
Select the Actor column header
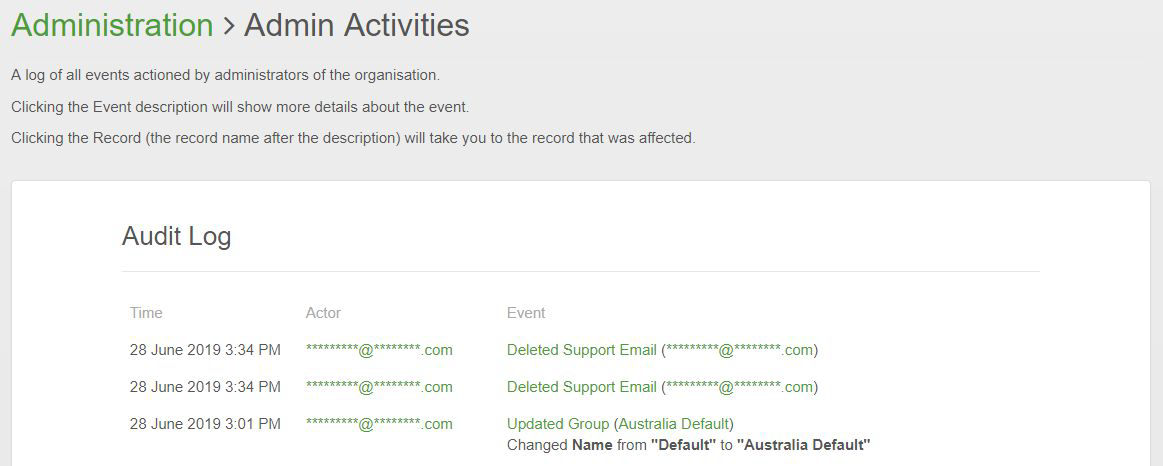pyautogui.click(x=323, y=313)
